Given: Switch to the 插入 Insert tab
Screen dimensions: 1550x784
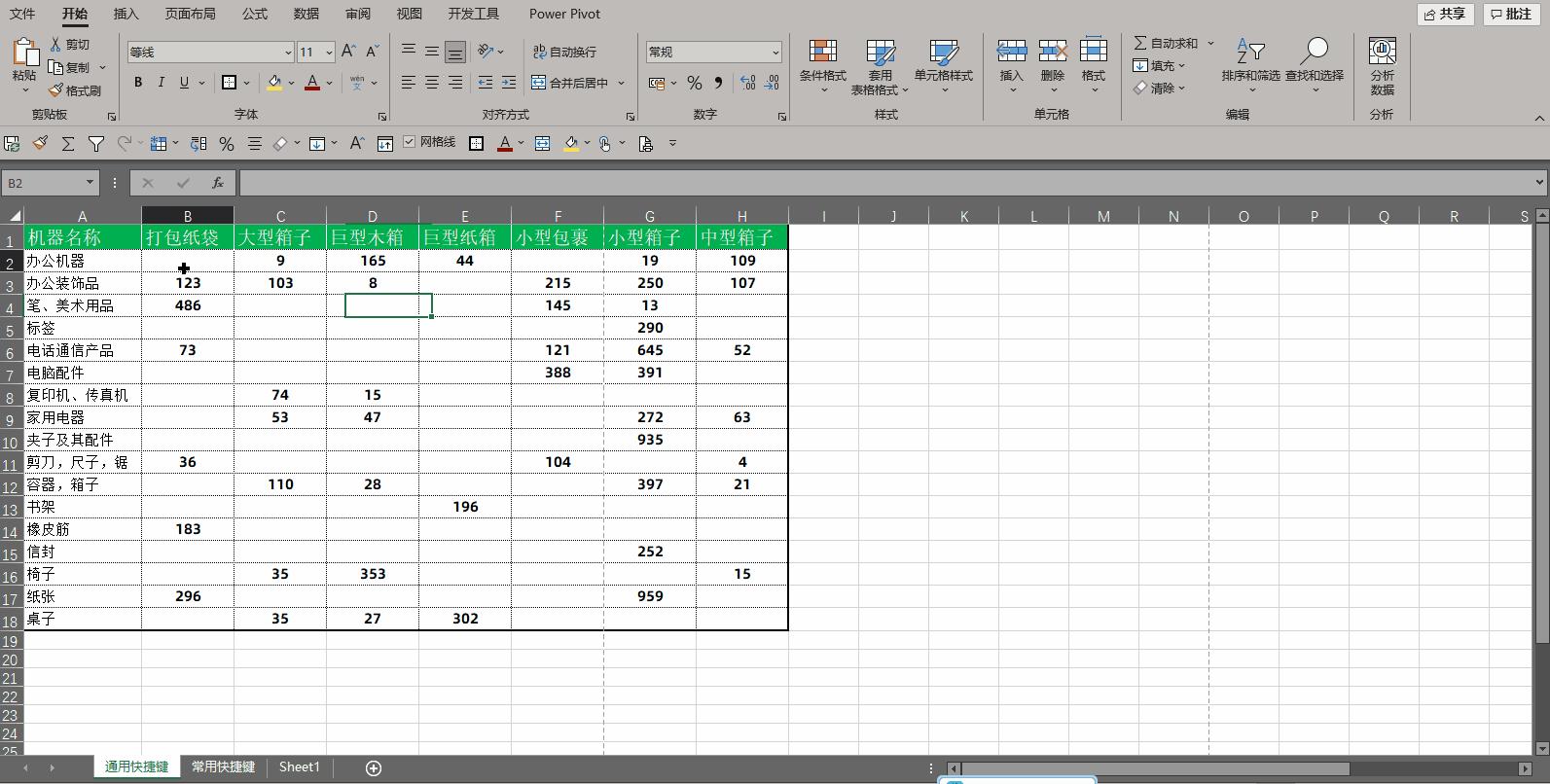Looking at the screenshot, I should (126, 14).
